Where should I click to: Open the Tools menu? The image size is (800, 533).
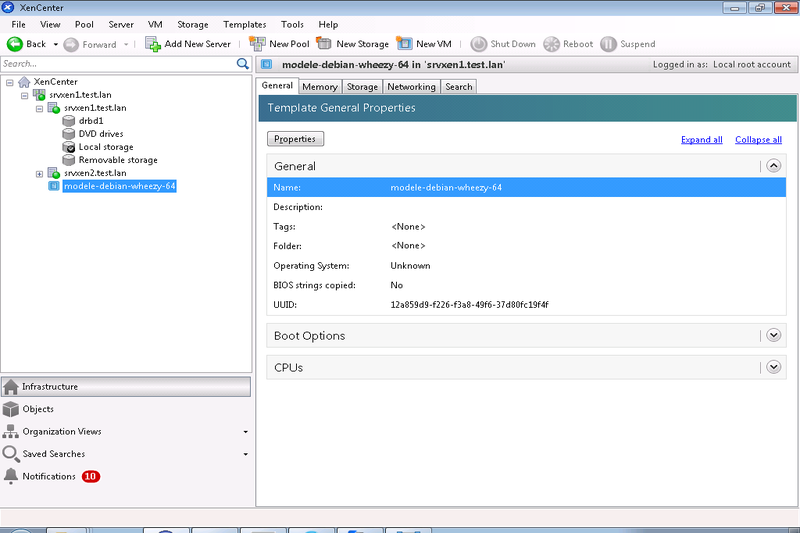[x=292, y=24]
